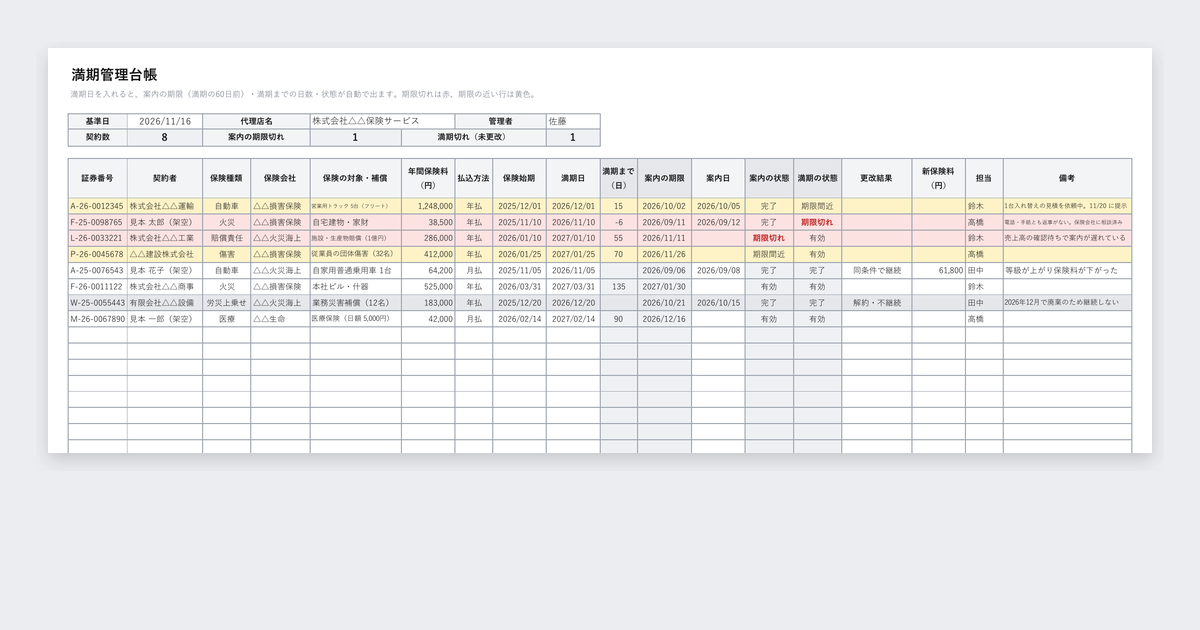The image size is (1200, 630).
Task: Click the 保険の対象・補償 column header
Action: [x=355, y=178]
